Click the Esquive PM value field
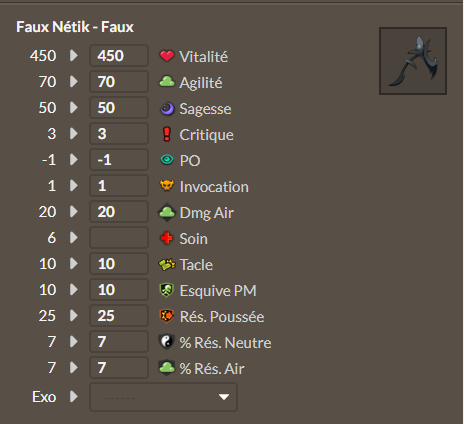Viewport: 464px width, 424px height. 119,290
